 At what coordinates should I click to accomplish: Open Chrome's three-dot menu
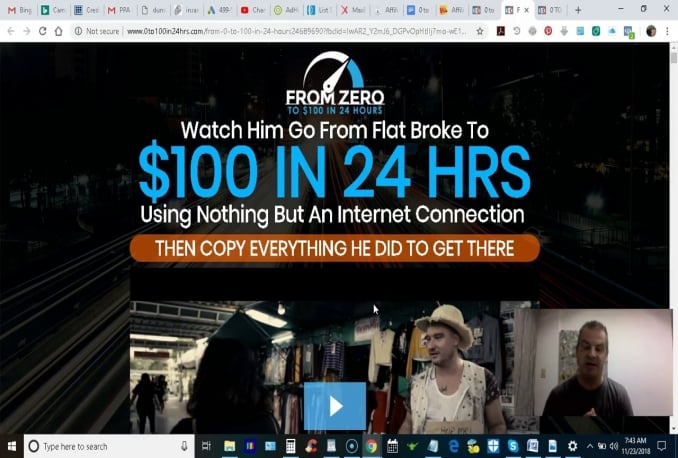point(667,31)
